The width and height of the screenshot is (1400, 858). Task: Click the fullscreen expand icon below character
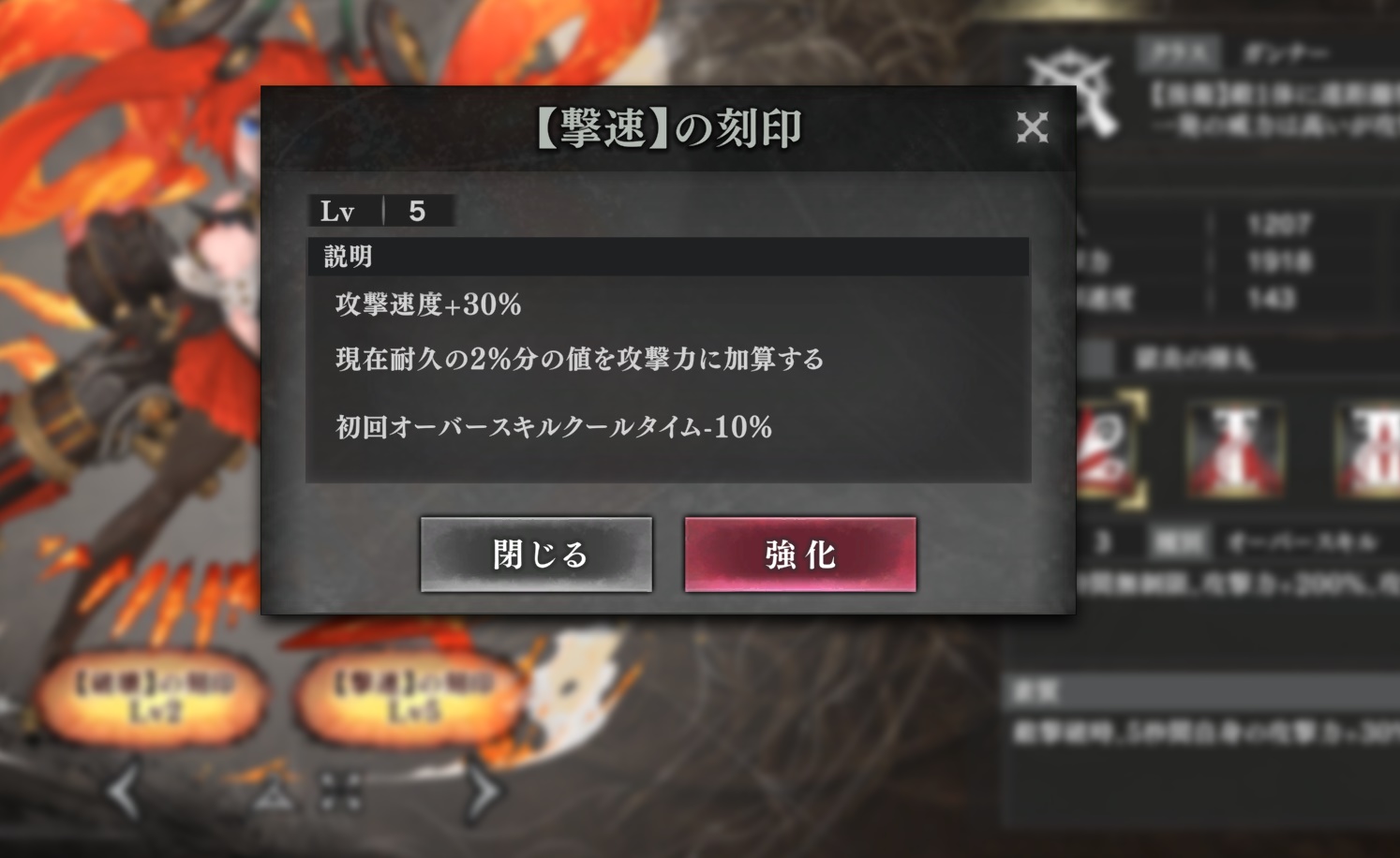point(340,792)
